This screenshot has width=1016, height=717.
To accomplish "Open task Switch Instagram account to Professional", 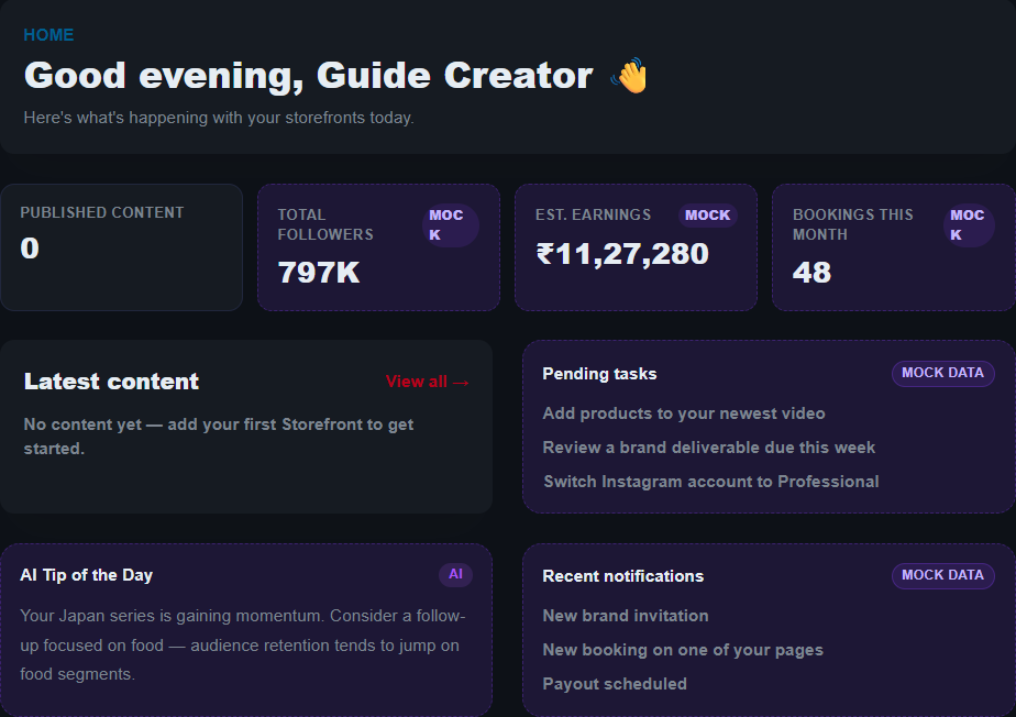I will 711,482.
